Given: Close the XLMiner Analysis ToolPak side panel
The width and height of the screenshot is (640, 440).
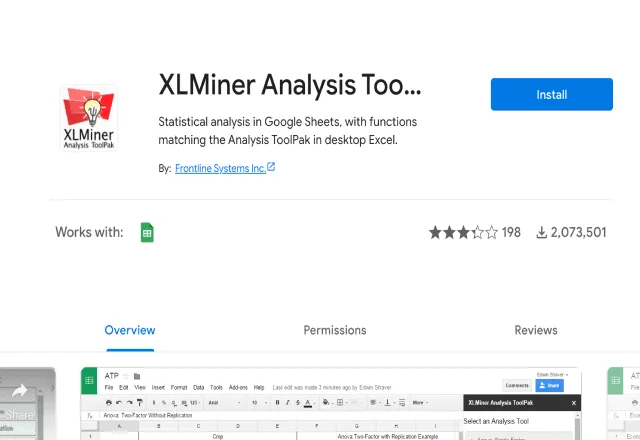Looking at the screenshot, I should 573,403.
